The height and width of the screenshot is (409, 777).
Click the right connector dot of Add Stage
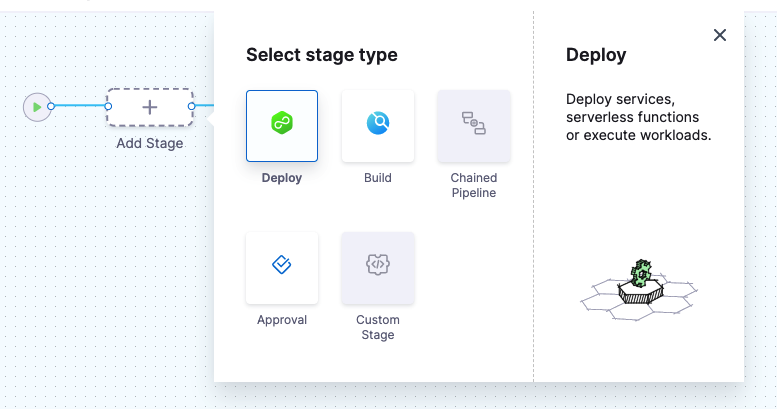click(191, 106)
